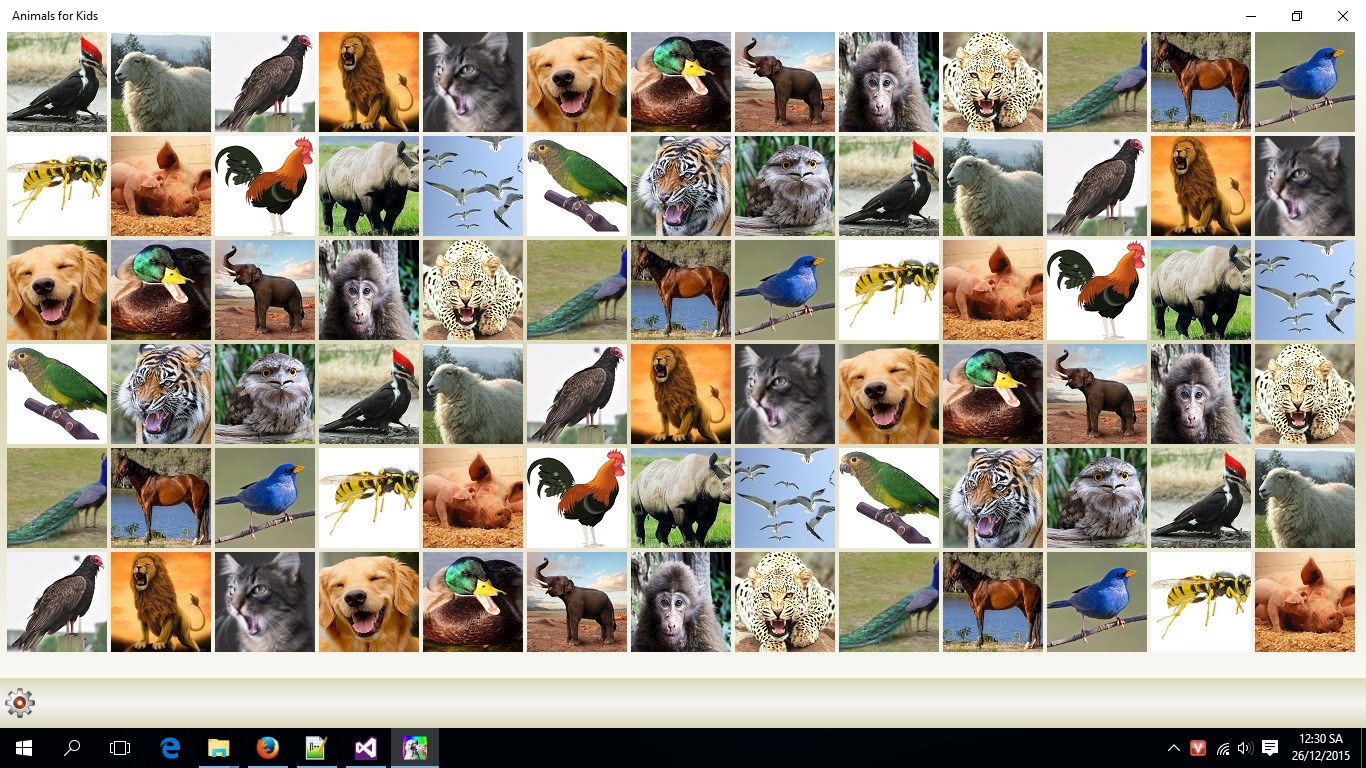Click the yellow wasp tile in bottom row
Image resolution: width=1366 pixels, height=768 pixels.
pos(1200,601)
